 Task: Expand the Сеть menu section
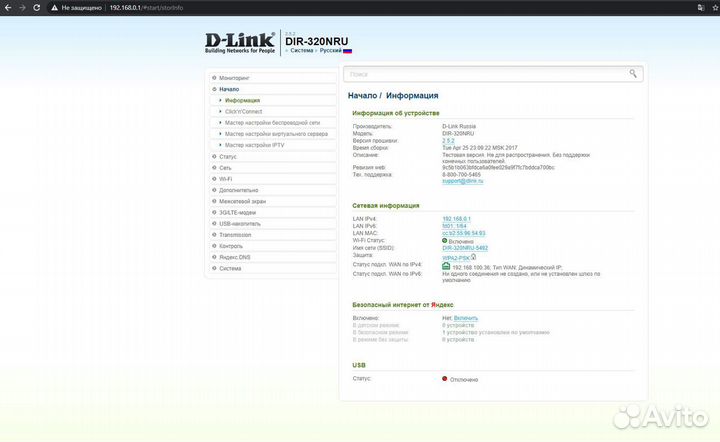(273, 168)
